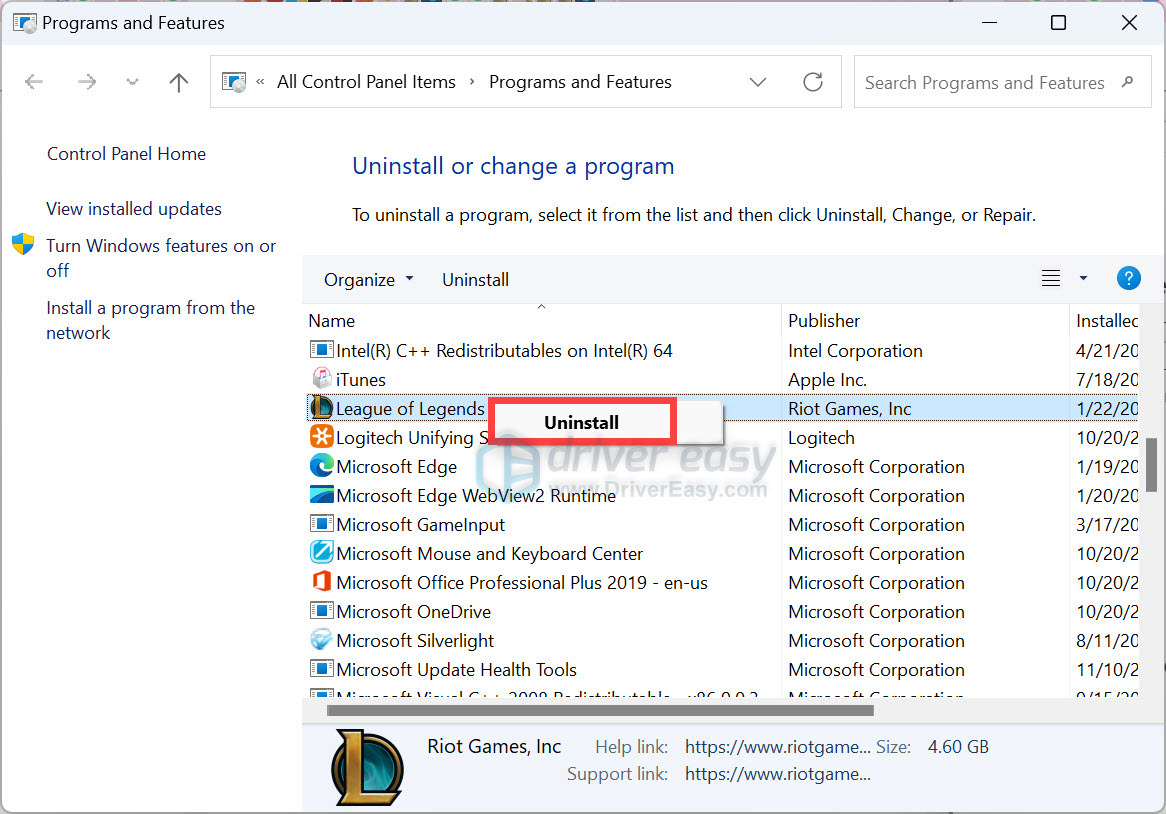Click Uninstall in the toolbar
The image size is (1166, 814).
tap(475, 280)
